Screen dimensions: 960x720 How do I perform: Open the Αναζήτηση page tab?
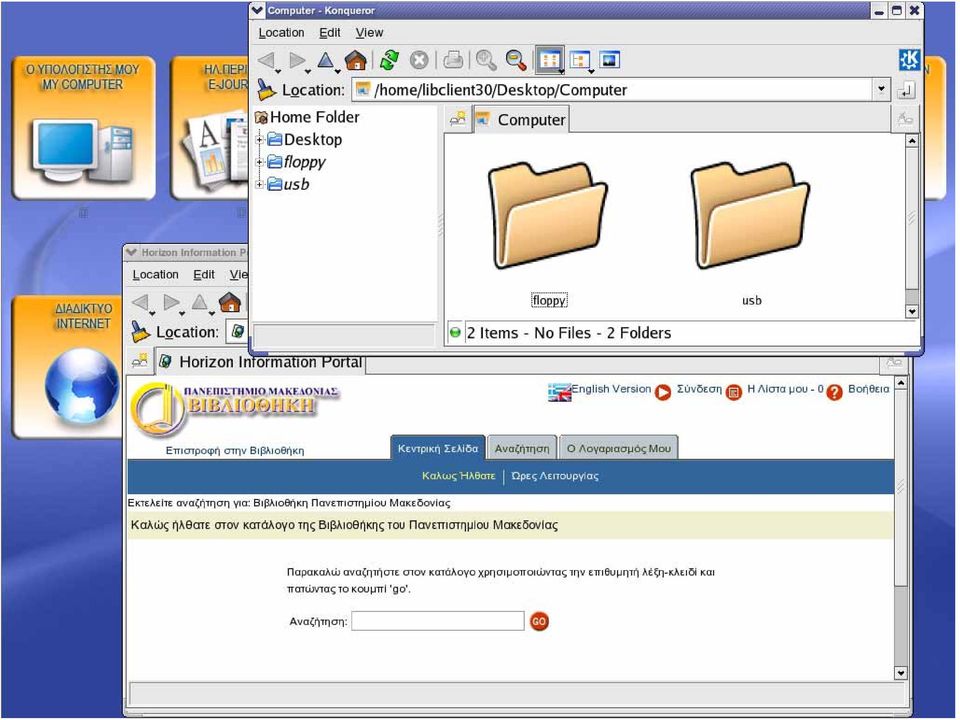click(x=522, y=448)
